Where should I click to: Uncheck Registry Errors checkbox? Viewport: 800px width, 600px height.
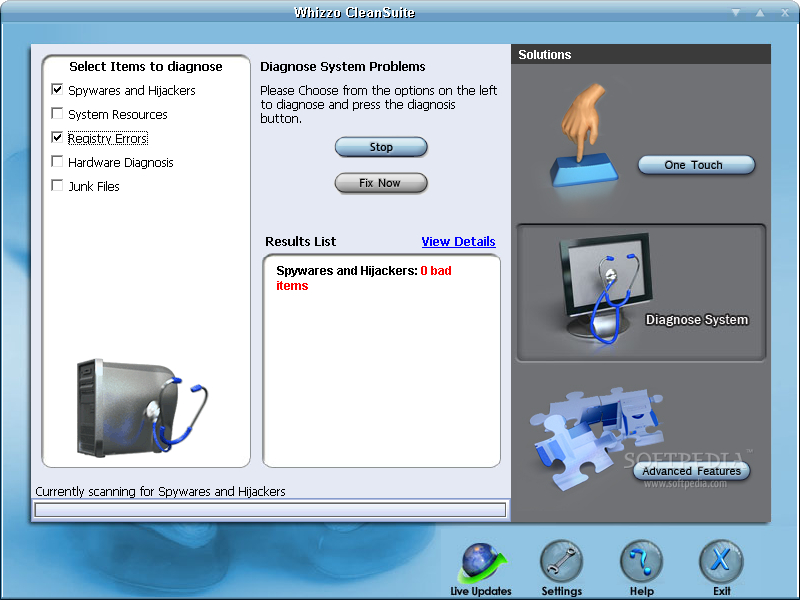tap(57, 137)
